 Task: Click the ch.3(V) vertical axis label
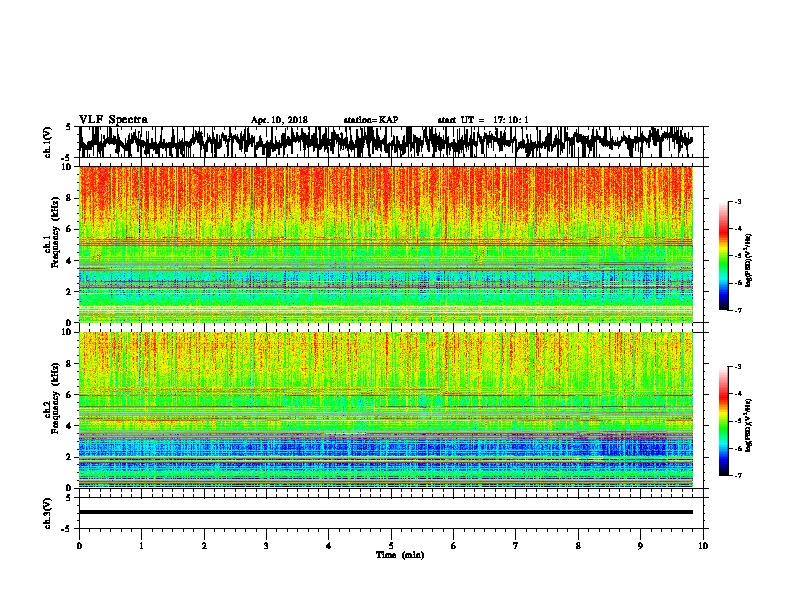click(x=48, y=513)
